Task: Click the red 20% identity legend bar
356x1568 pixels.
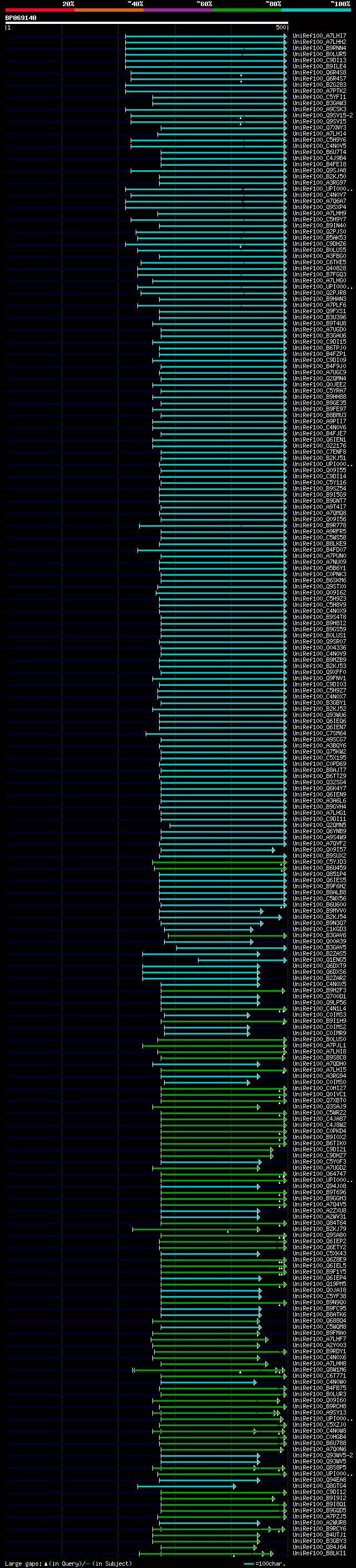Action: [39, 10]
